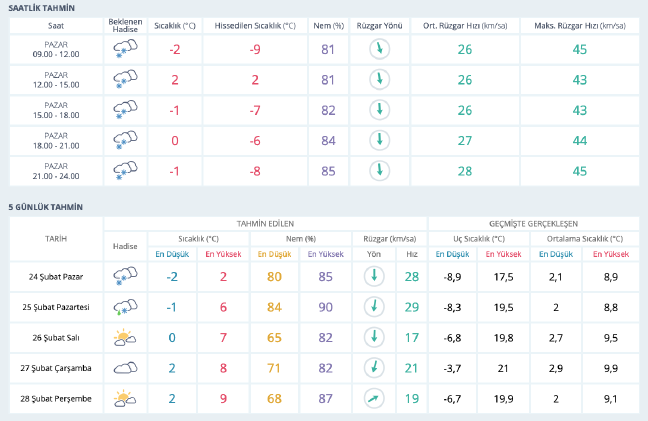This screenshot has width=648, height=421.
Task: Click the TAHMİN EDİLEN group header
Action: pyautogui.click(x=285, y=223)
